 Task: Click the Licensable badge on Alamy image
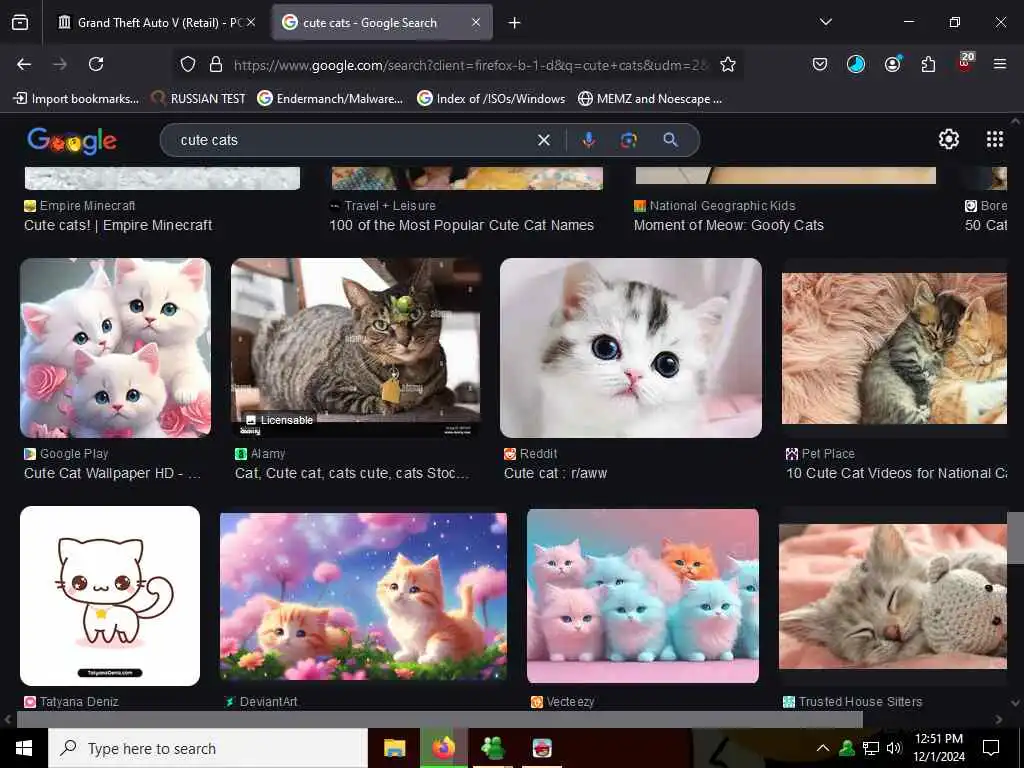[x=280, y=420]
